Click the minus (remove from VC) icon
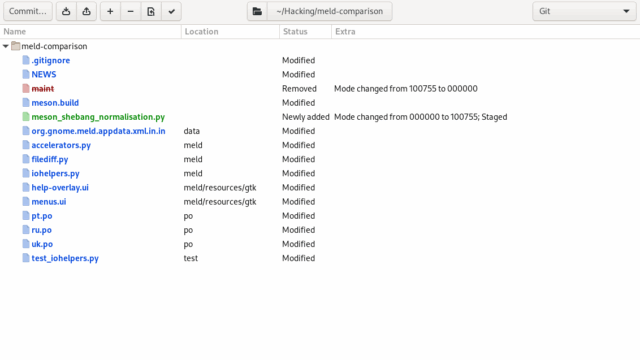 [x=131, y=11]
